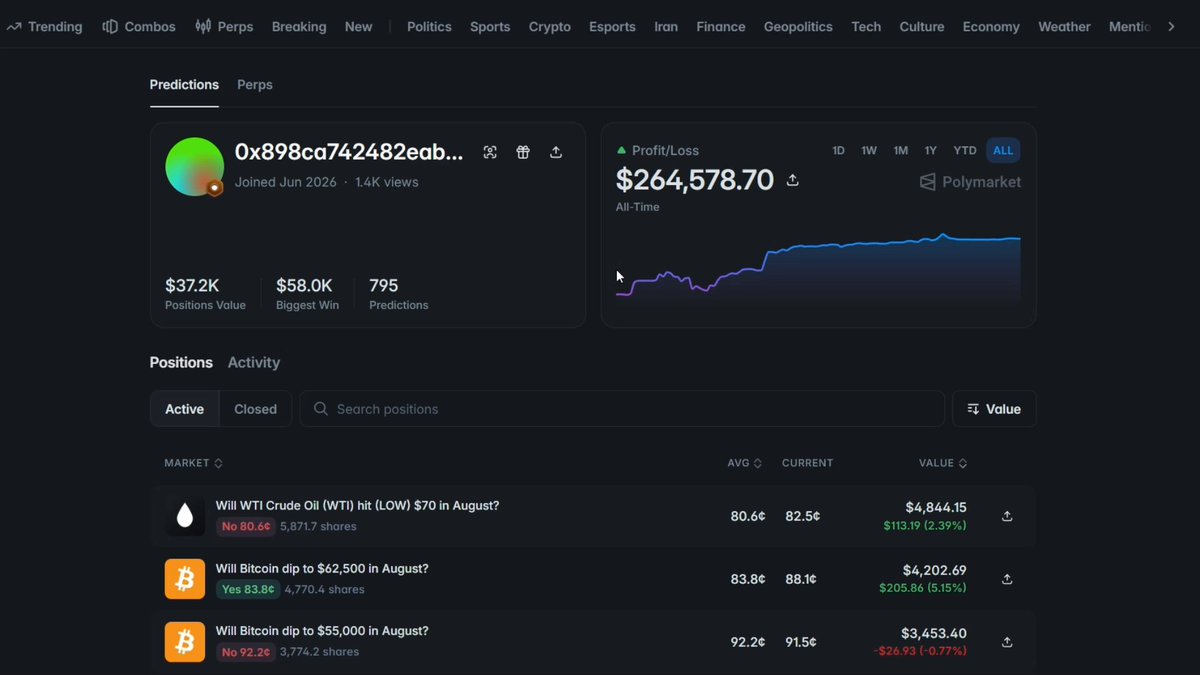The height and width of the screenshot is (675, 1200).
Task: Share the Profit/Loss amount via upload icon
Action: pos(793,180)
